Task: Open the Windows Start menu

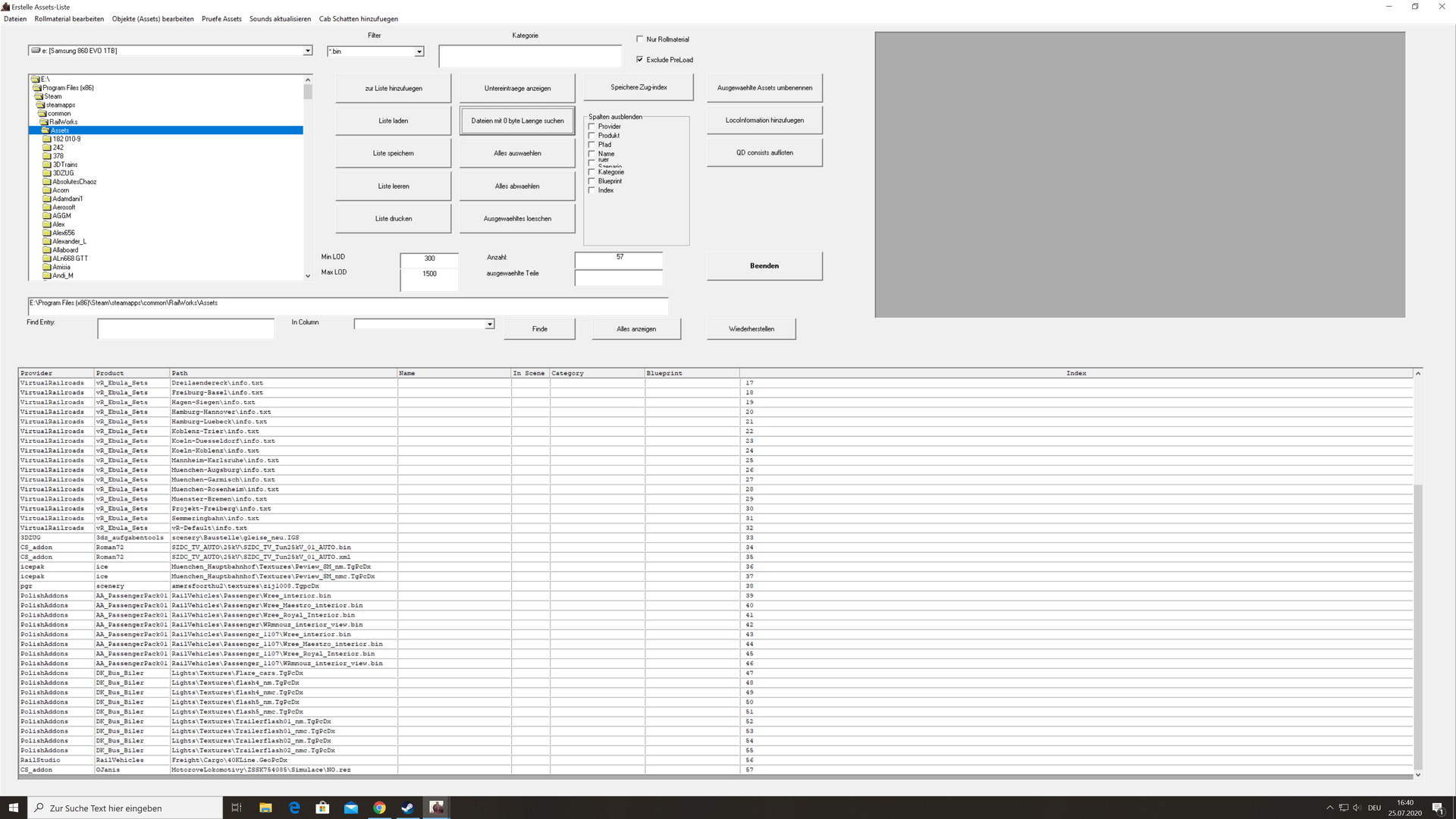Action: 13,808
